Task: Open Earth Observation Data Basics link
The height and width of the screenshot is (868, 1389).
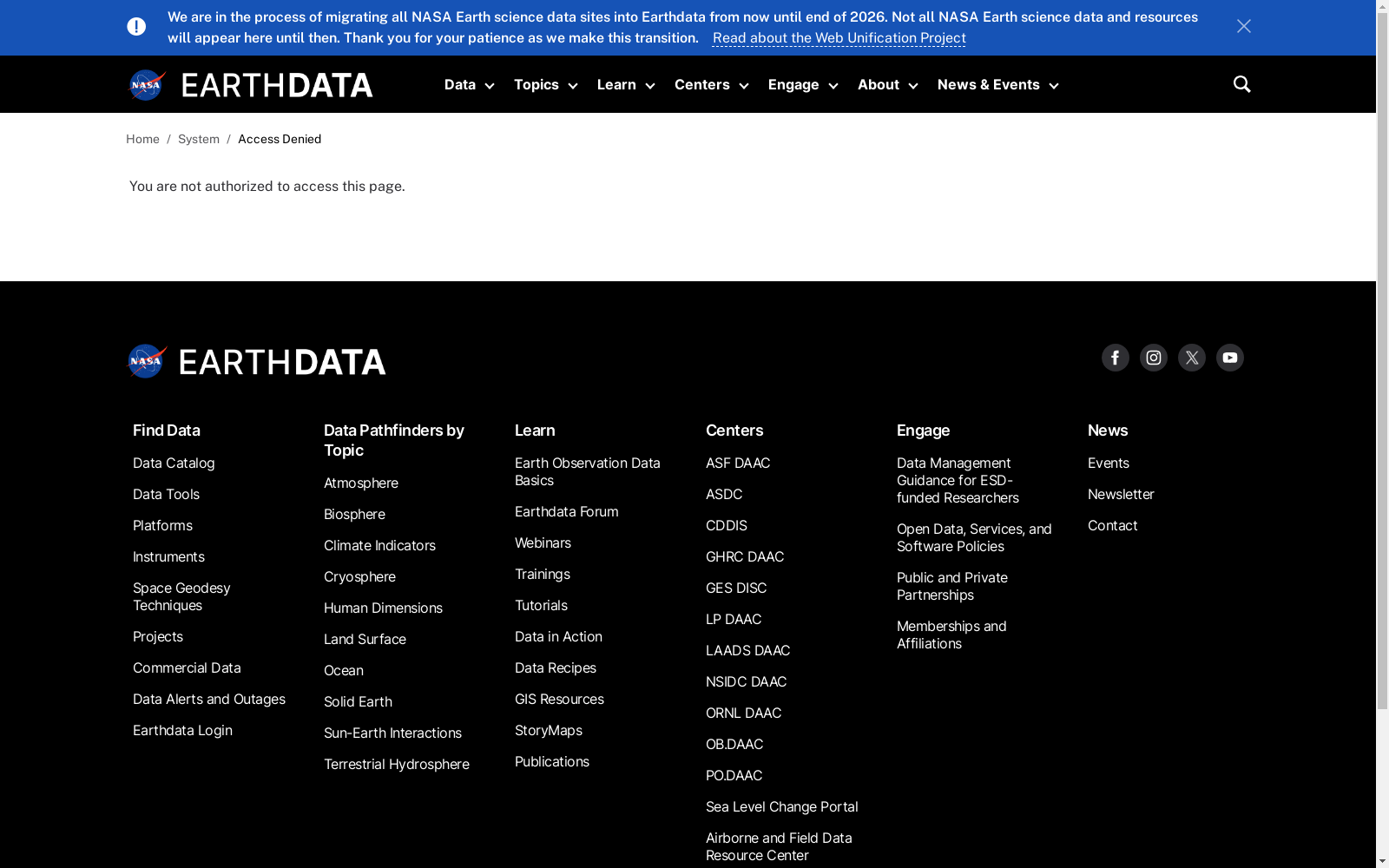Action: tap(588, 472)
